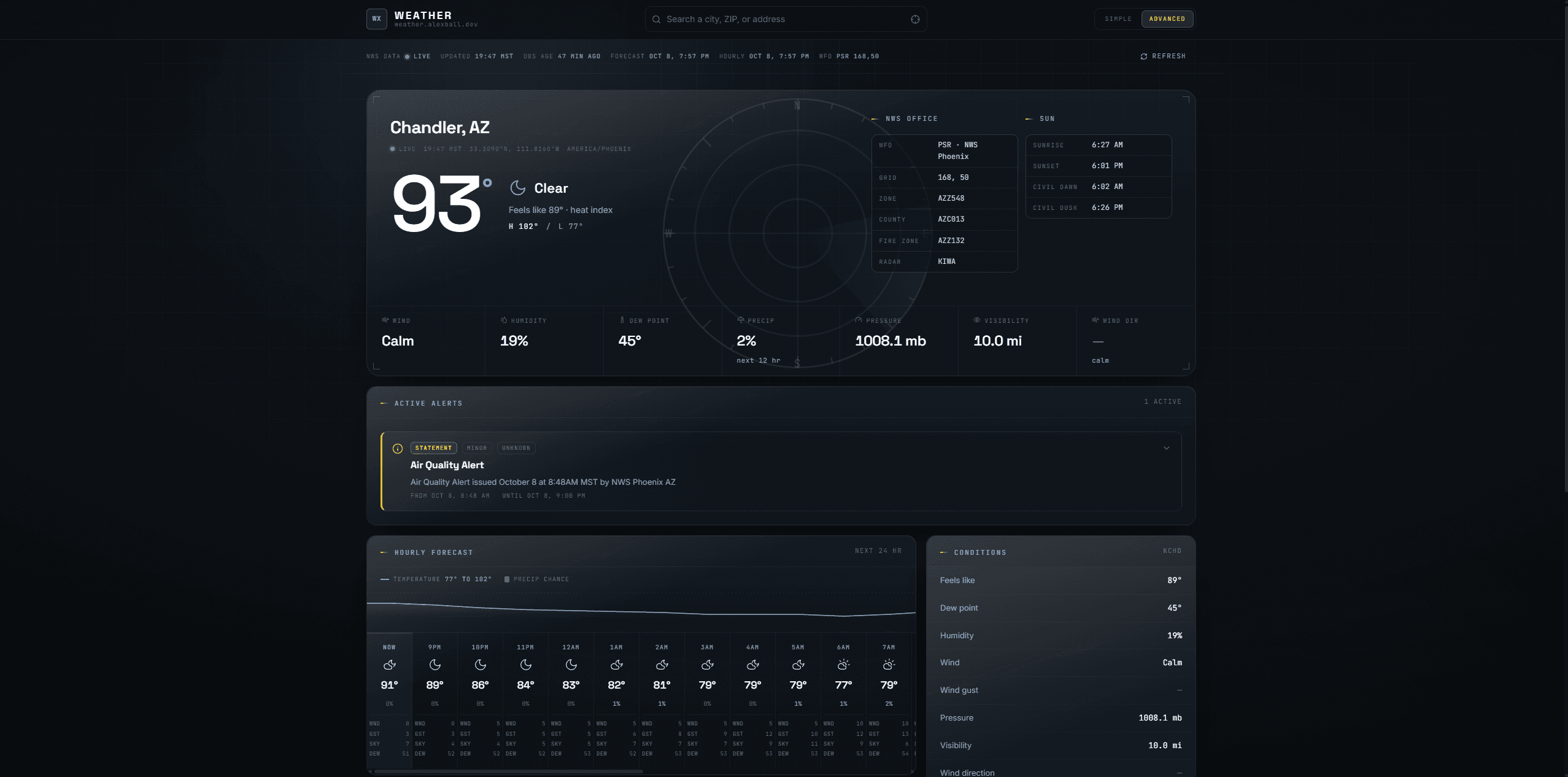1568x777 pixels.
Task: Click the 3AM cloudy moon icon
Action: pos(708,665)
